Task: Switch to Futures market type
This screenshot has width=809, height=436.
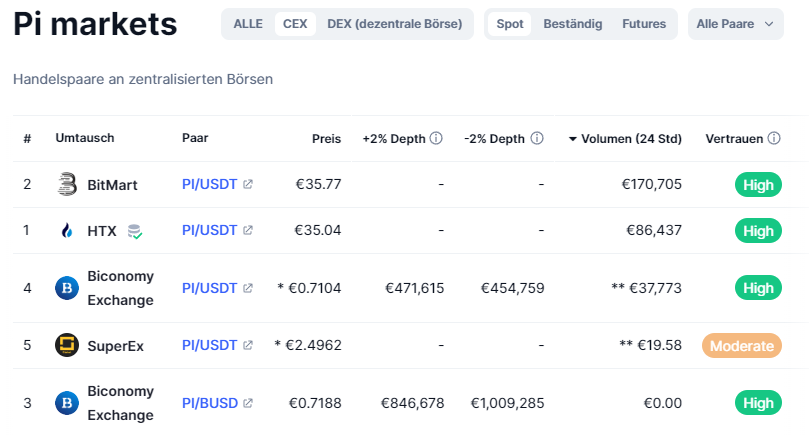Action: (644, 24)
